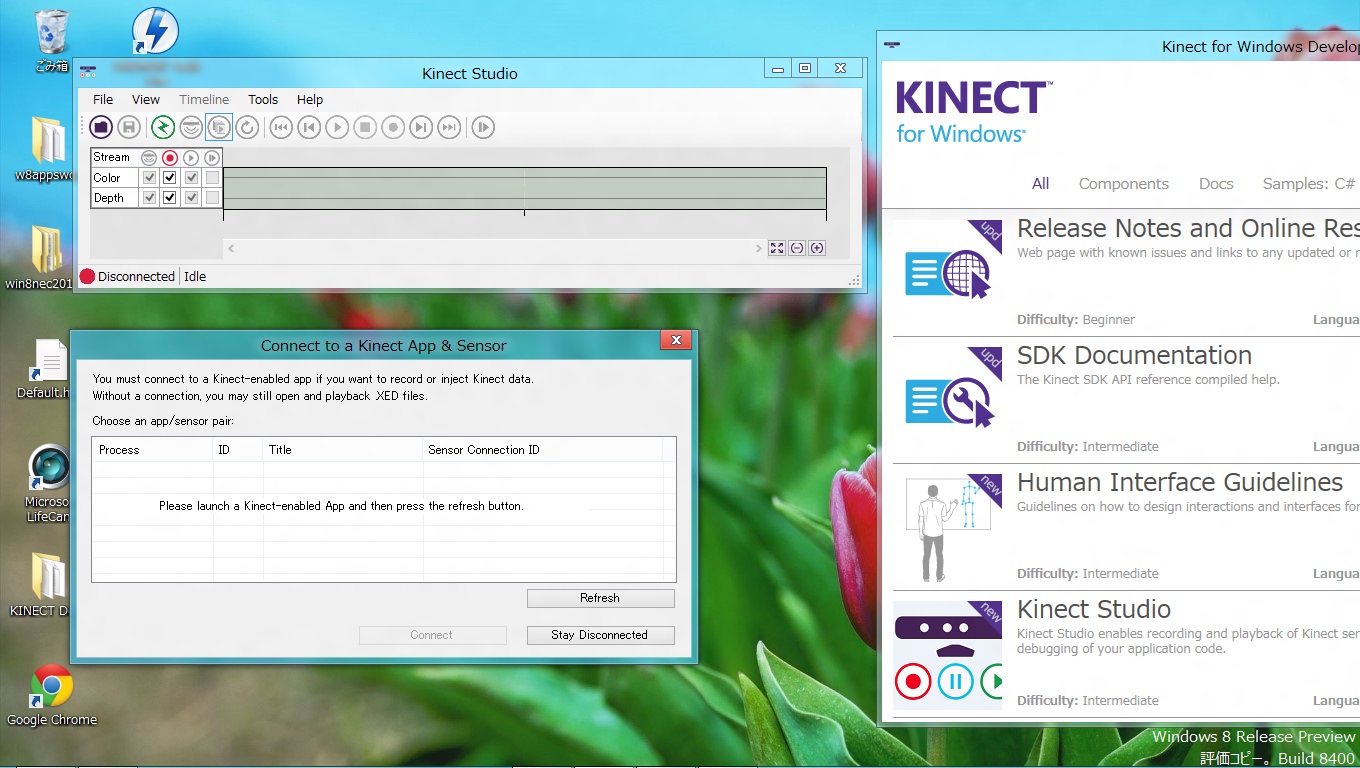Toggle the Depth stream sensor-column checkbox
1360x768 pixels.
click(x=149, y=198)
